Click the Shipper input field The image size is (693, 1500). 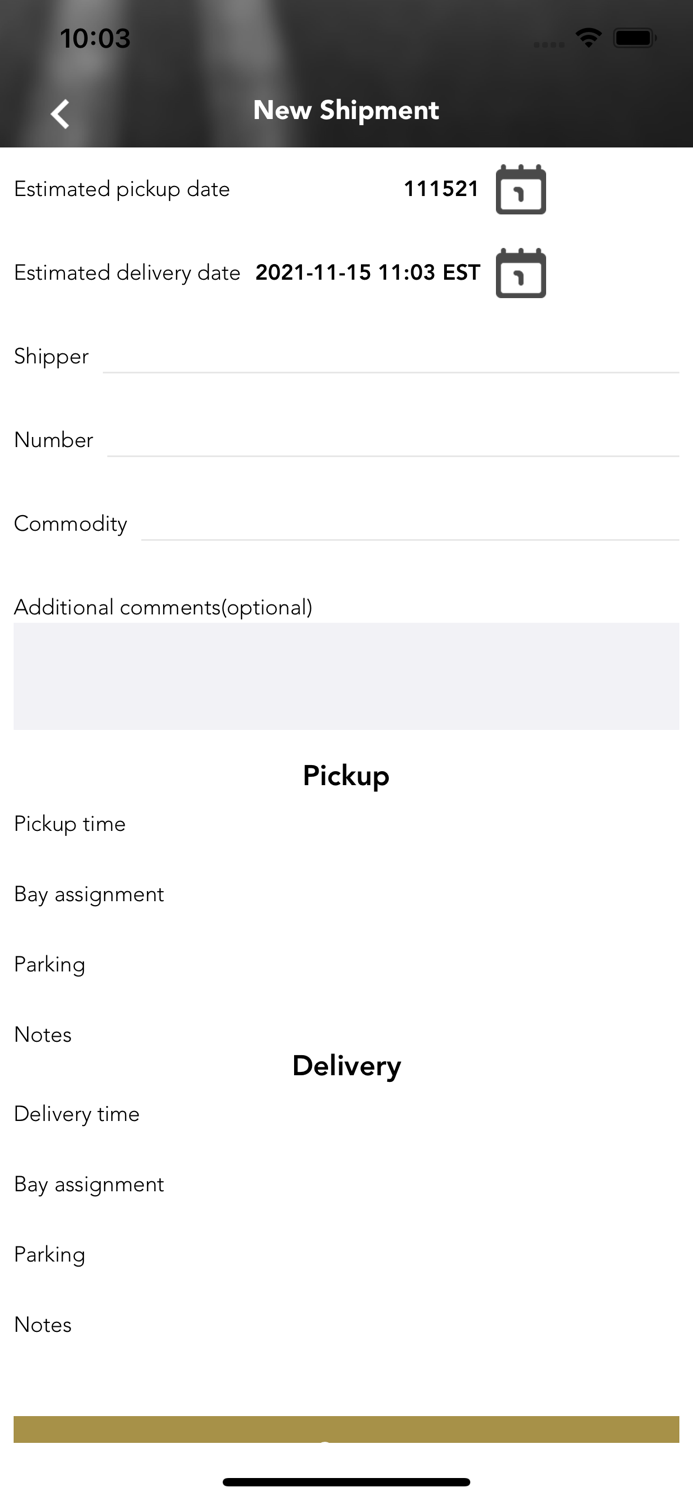[x=390, y=357]
